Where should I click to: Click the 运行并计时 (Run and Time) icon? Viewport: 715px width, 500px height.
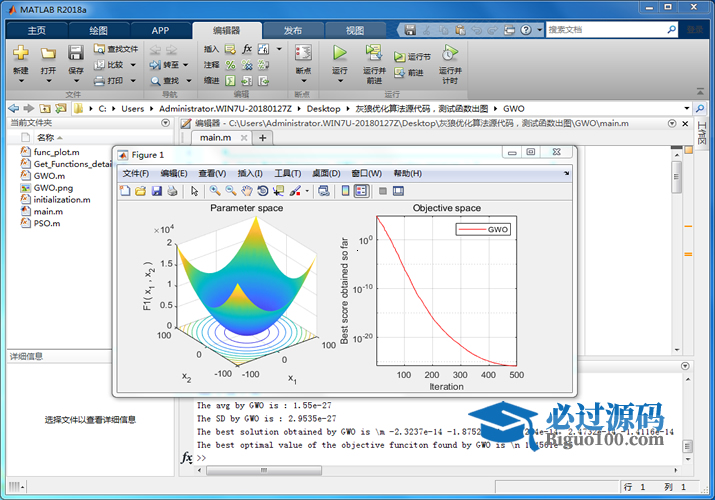450,53
